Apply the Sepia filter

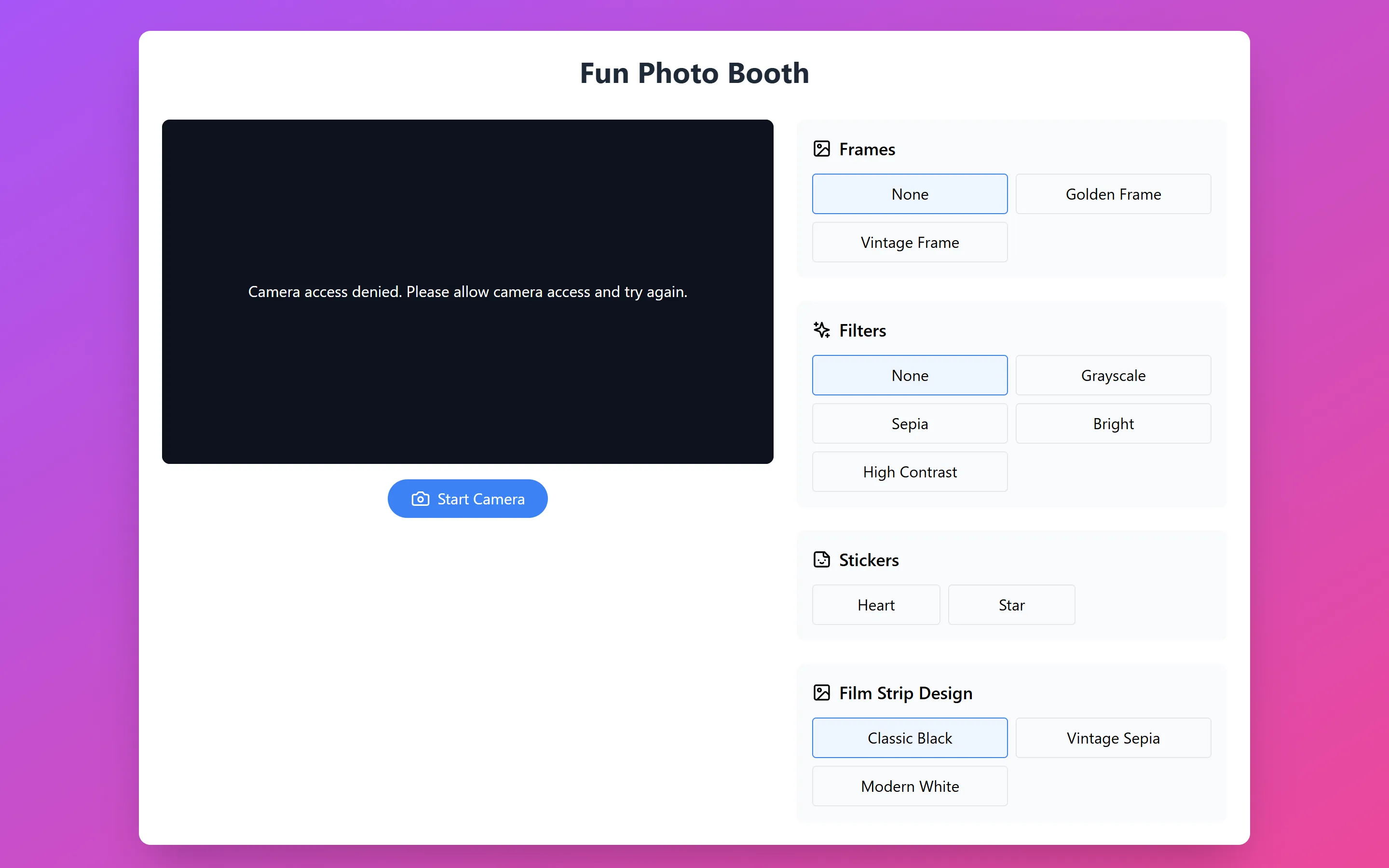pos(910,424)
